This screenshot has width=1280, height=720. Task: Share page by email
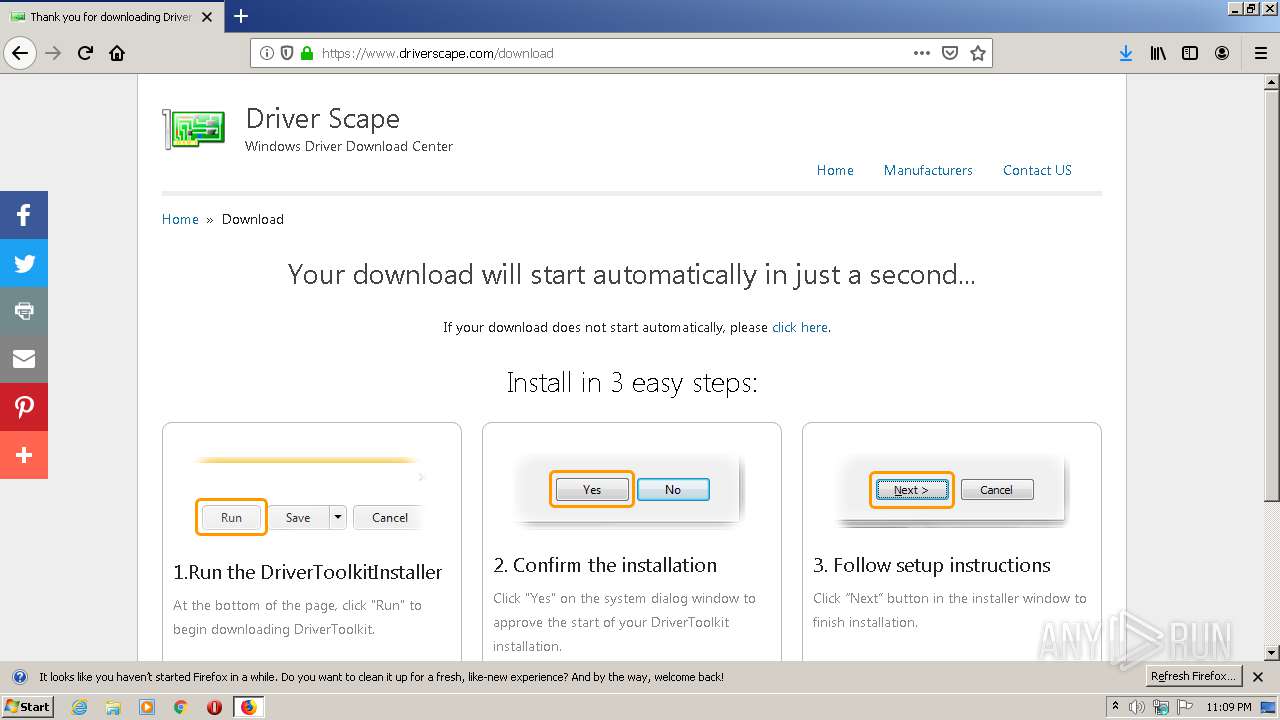click(x=24, y=359)
